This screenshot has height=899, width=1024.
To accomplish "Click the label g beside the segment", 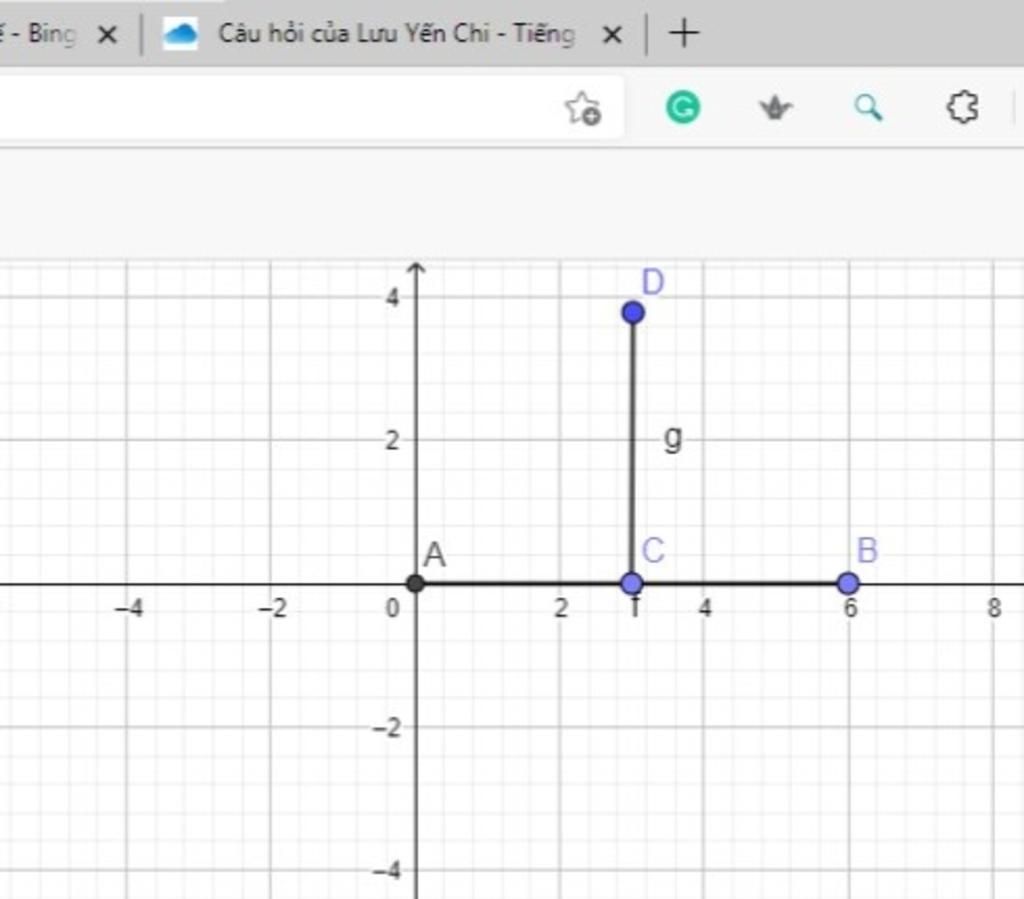I will point(673,439).
